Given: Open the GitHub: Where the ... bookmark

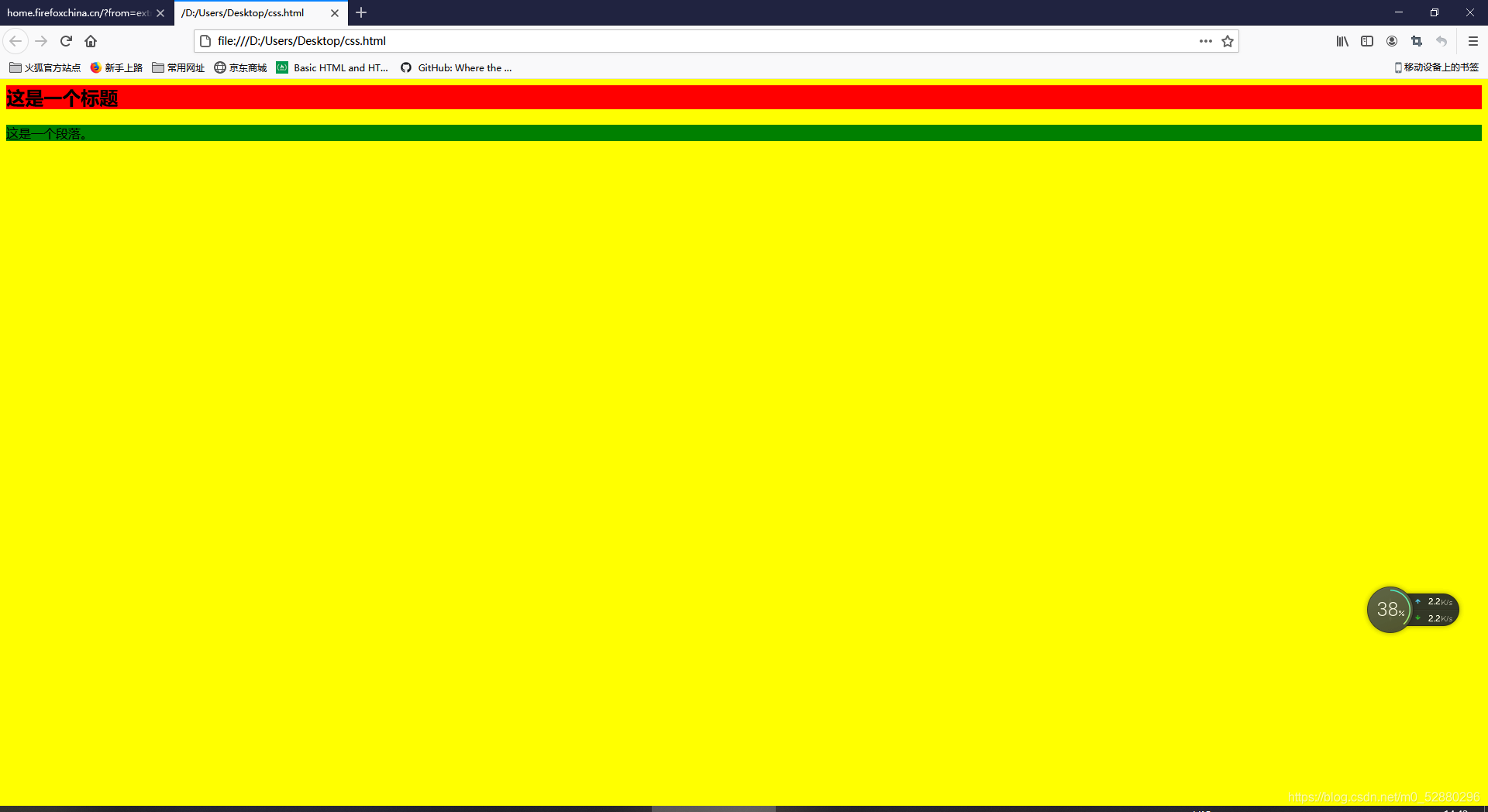Looking at the screenshot, I should (x=456, y=67).
